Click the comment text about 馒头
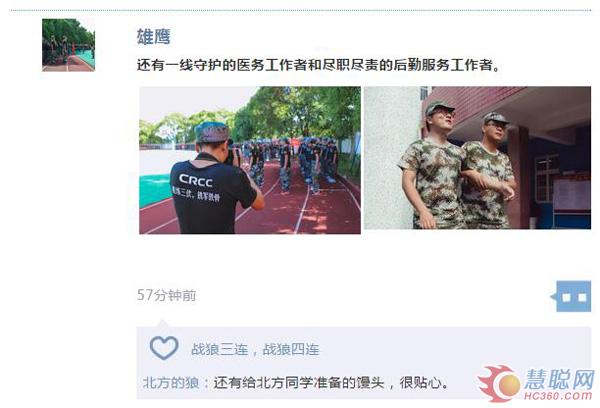This screenshot has height=408, width=600. tap(331, 383)
